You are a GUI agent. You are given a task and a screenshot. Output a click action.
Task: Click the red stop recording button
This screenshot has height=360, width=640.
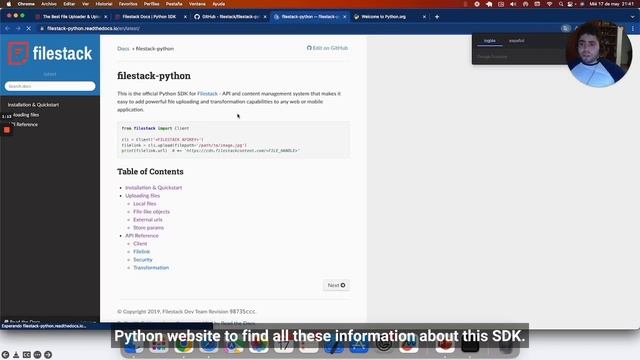pyautogui.click(x=7, y=130)
